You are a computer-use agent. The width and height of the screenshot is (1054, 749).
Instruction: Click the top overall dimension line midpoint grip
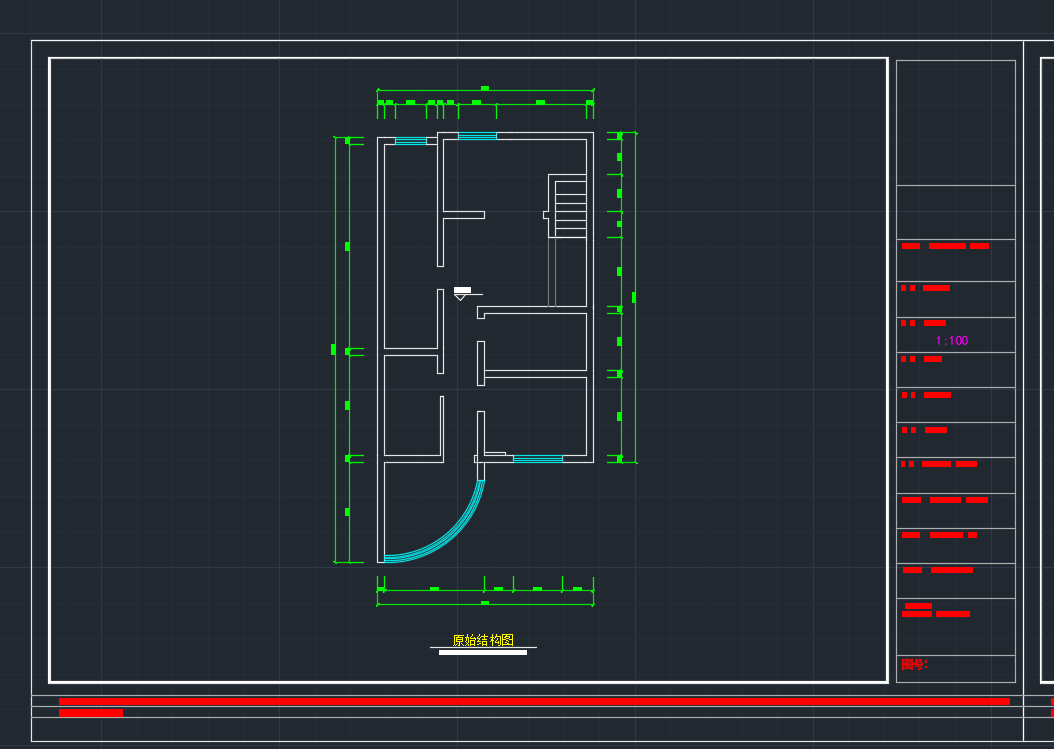coord(485,89)
